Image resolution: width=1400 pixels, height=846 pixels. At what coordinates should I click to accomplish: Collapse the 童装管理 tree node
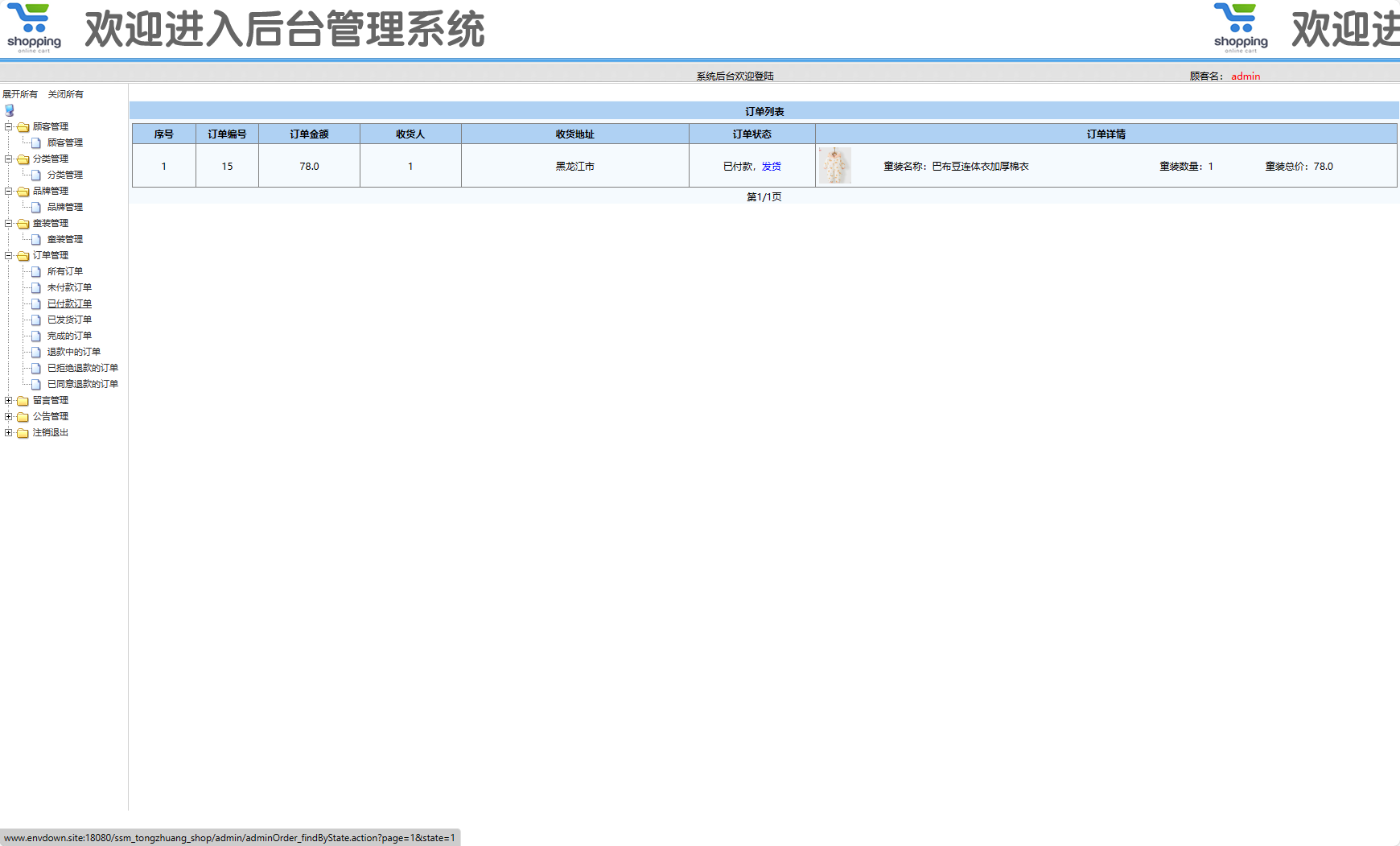[8, 223]
